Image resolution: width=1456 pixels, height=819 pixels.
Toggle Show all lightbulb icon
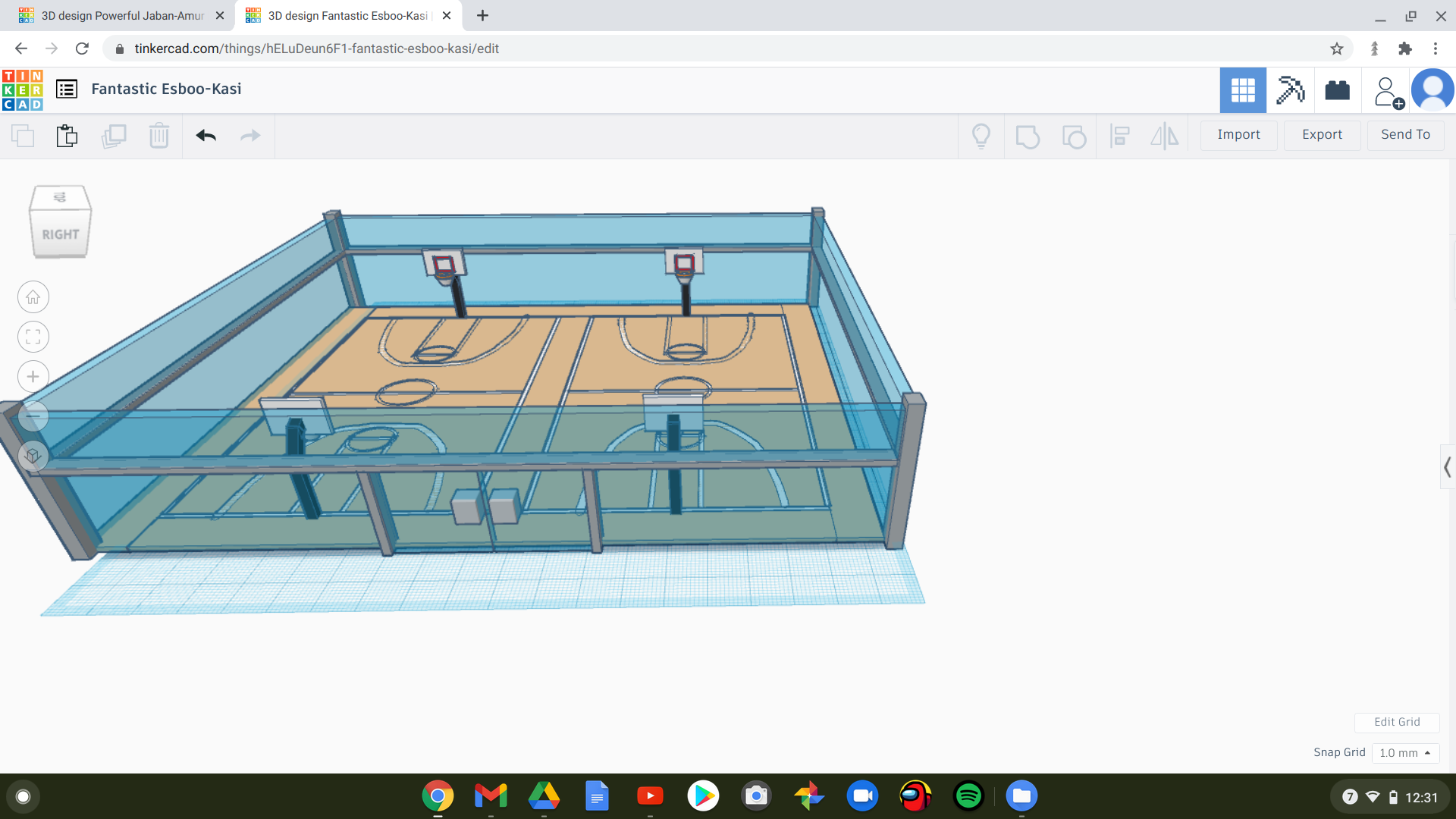pos(981,136)
